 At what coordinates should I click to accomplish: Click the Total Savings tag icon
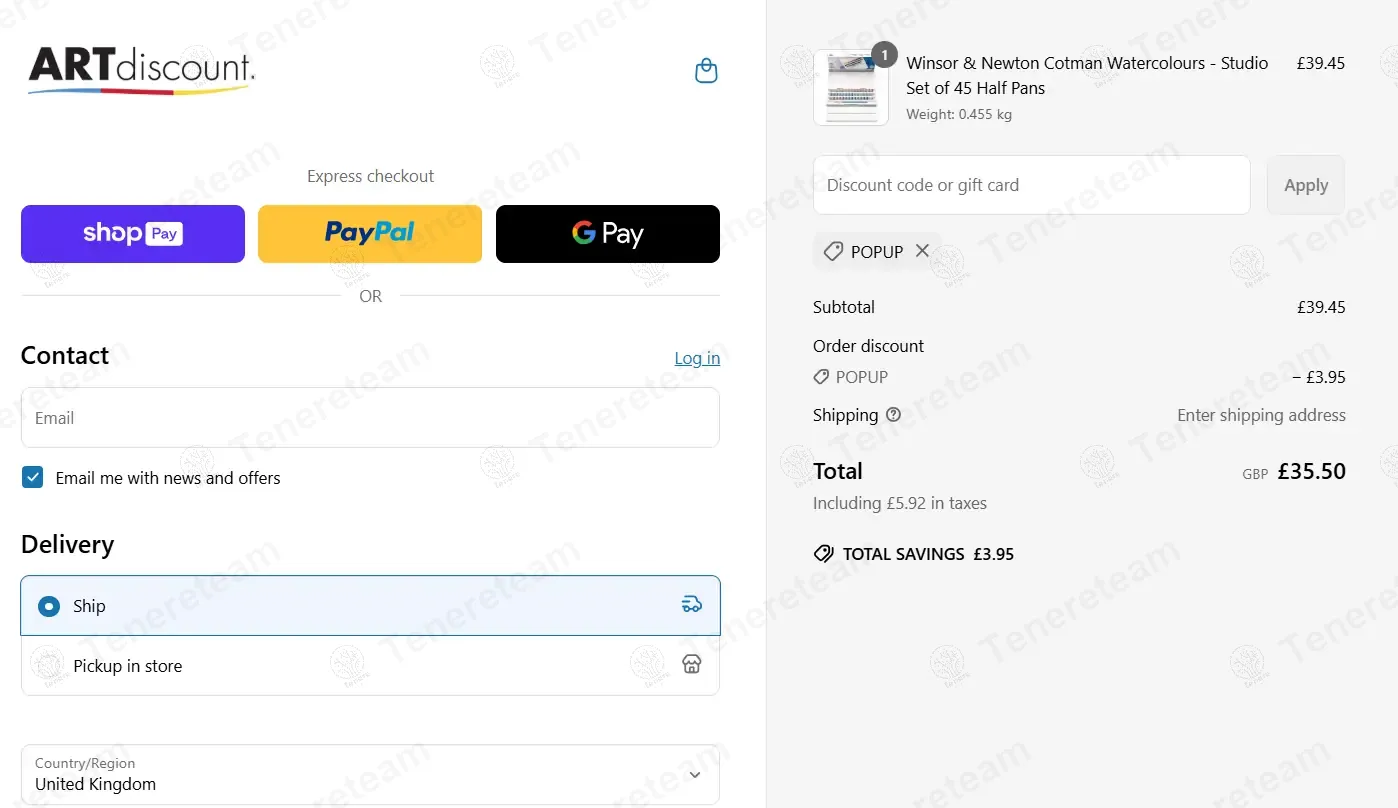(824, 554)
